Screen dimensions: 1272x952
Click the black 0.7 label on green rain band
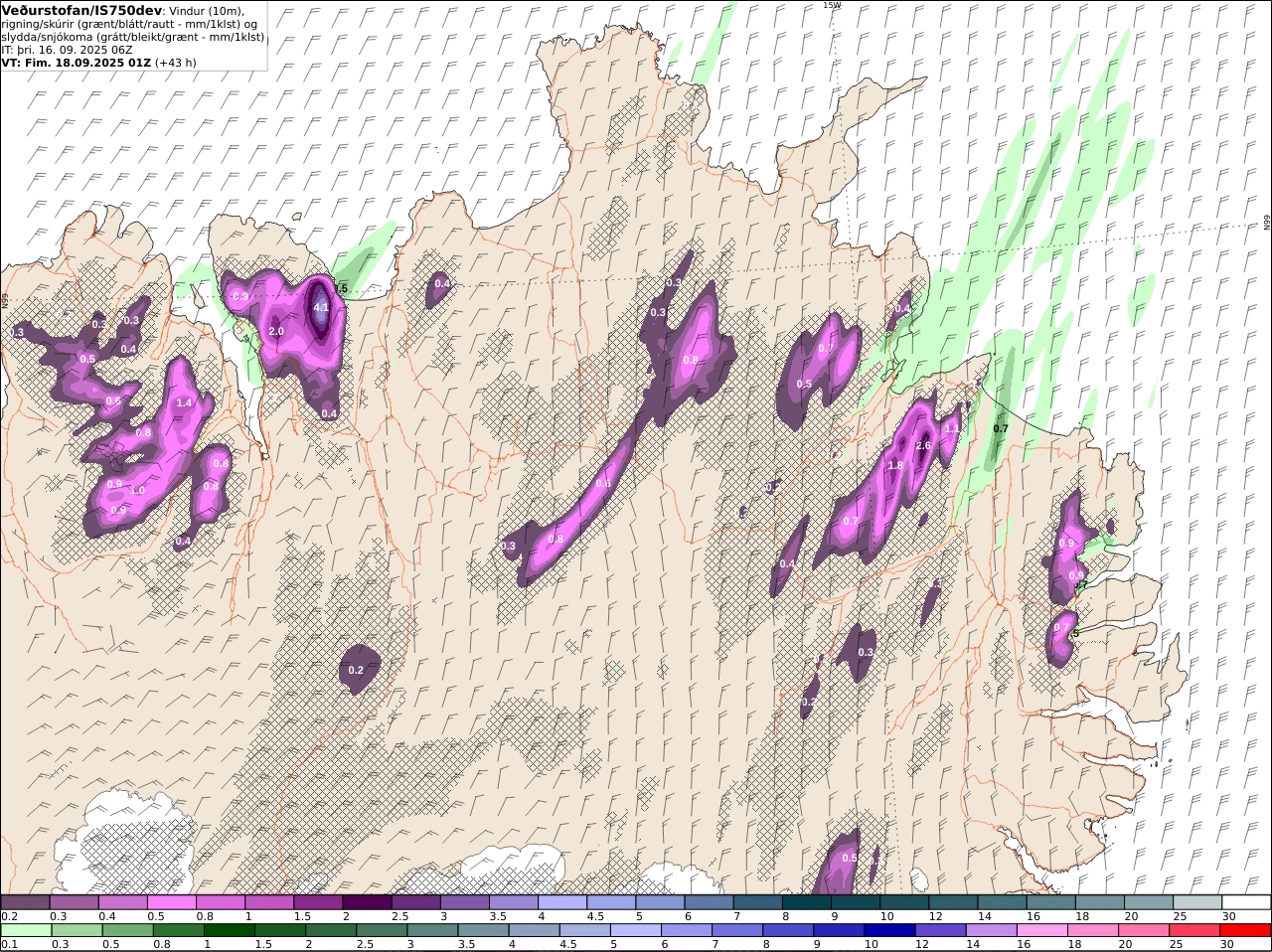click(1001, 428)
